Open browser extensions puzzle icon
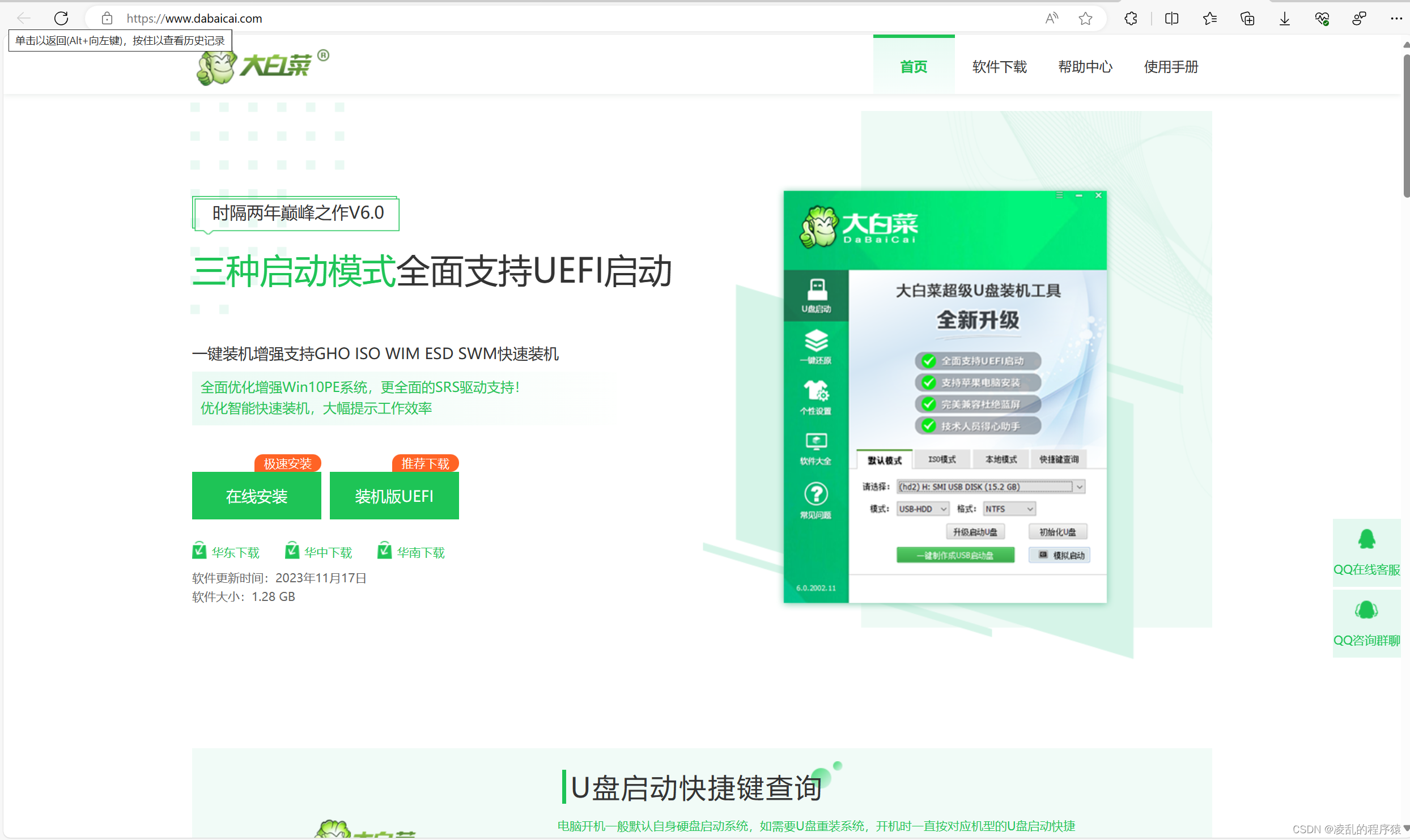This screenshot has width=1410, height=840. [1131, 19]
